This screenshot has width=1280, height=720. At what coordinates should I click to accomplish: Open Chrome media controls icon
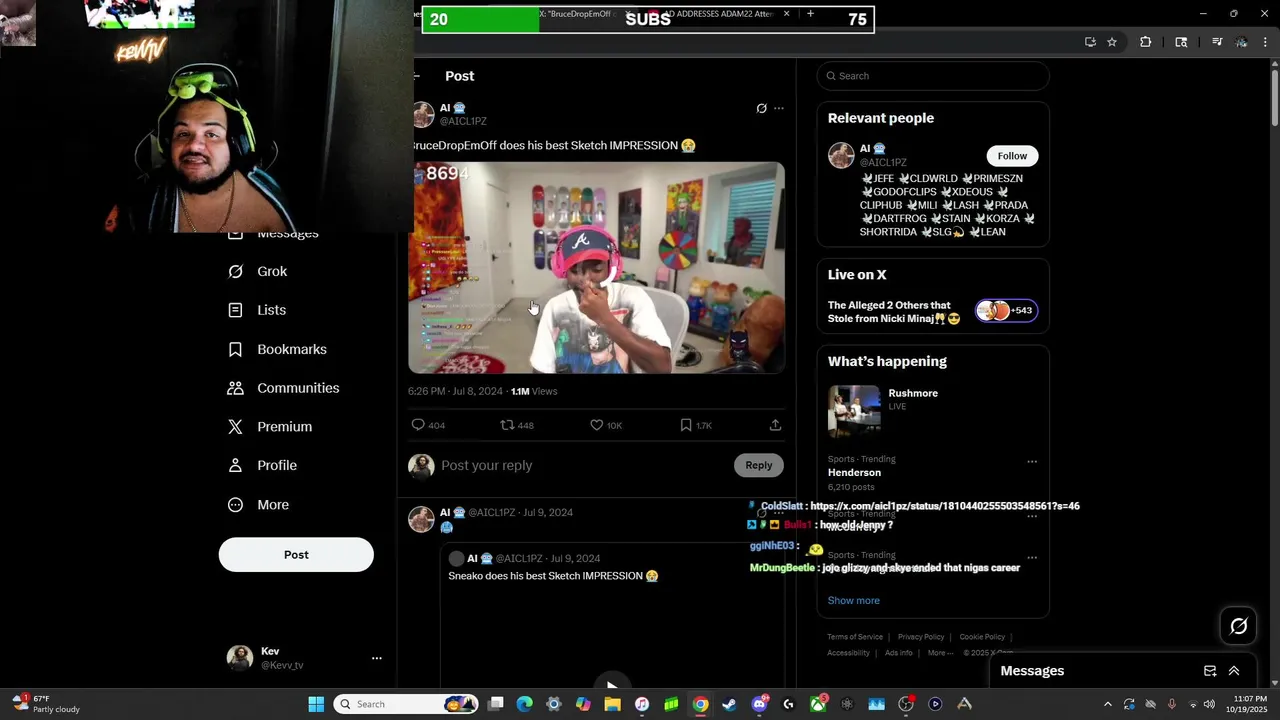[1217, 42]
